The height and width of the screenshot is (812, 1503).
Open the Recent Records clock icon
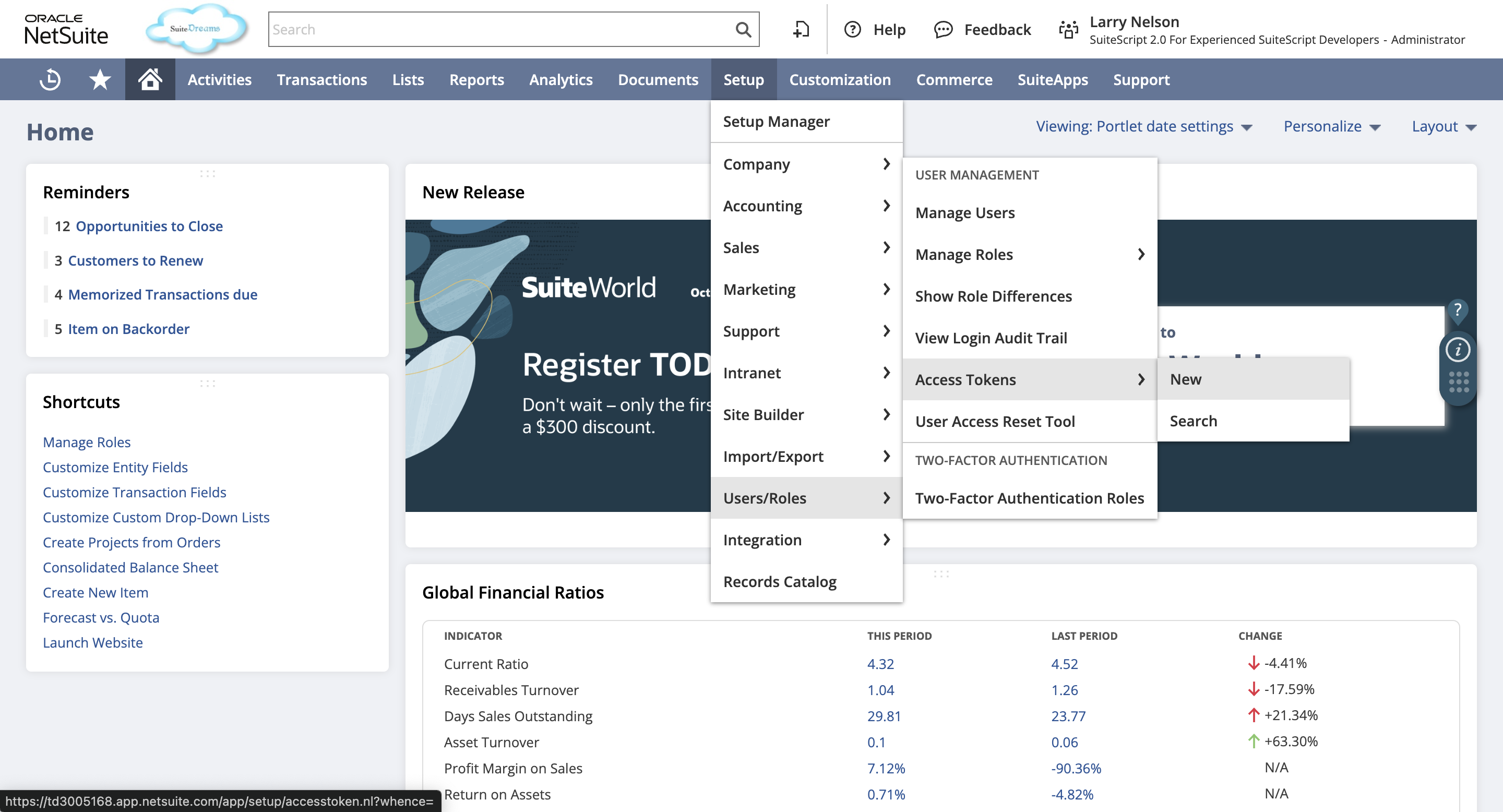click(x=50, y=79)
